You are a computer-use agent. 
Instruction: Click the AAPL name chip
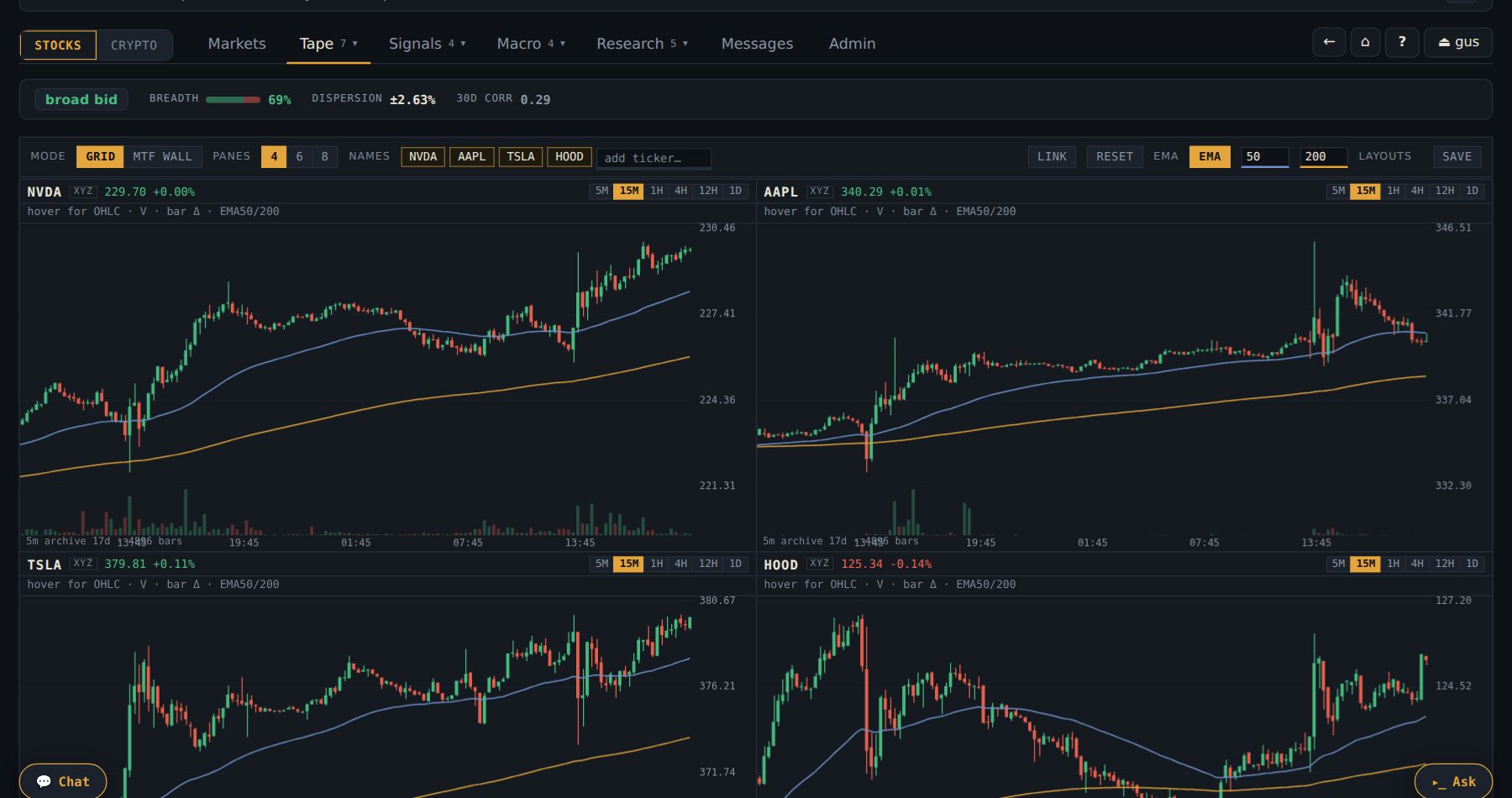tap(471, 156)
